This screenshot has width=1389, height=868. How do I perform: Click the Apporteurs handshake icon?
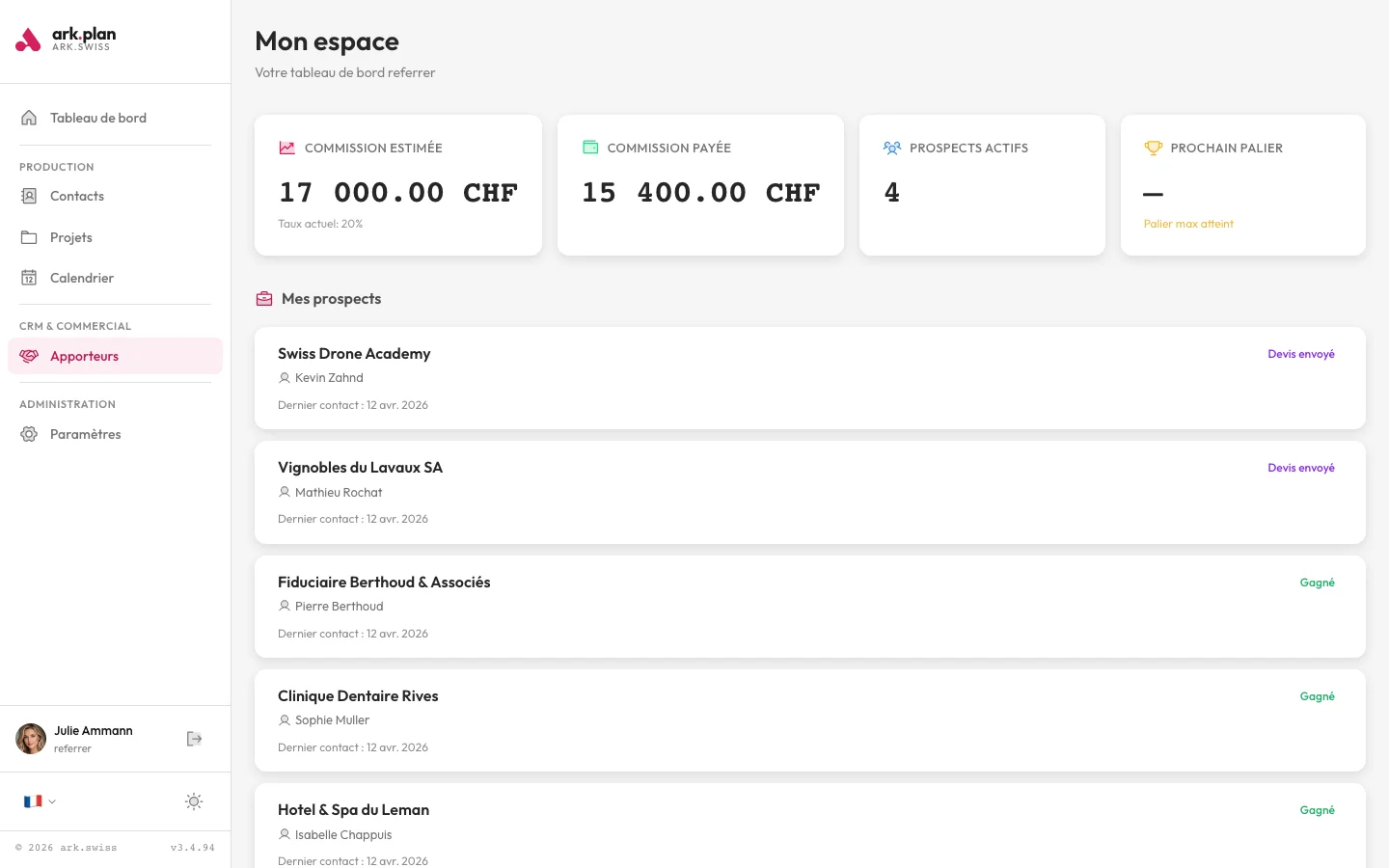(x=29, y=356)
